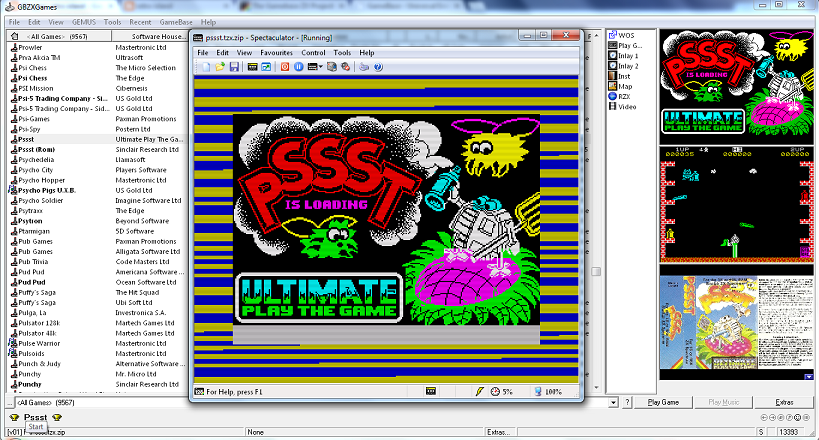Image resolution: width=819 pixels, height=440 pixels.
Task: Click the keyboard icon in Spectaculator status bar
Action: tap(431, 391)
